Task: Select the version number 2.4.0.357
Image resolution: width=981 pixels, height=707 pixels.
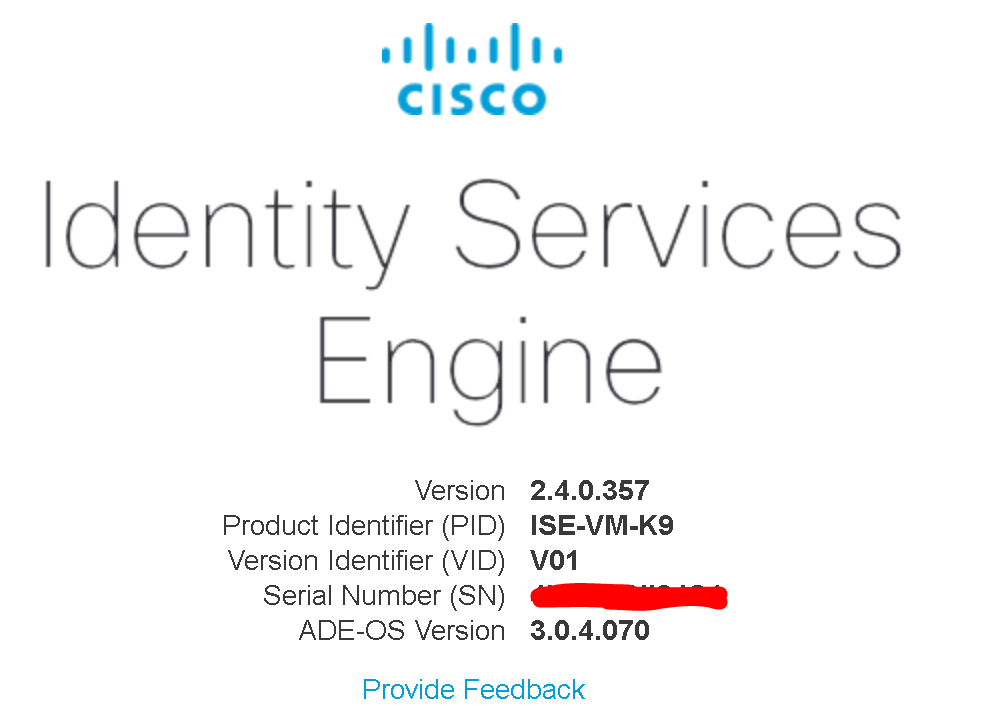Action: [x=589, y=491]
